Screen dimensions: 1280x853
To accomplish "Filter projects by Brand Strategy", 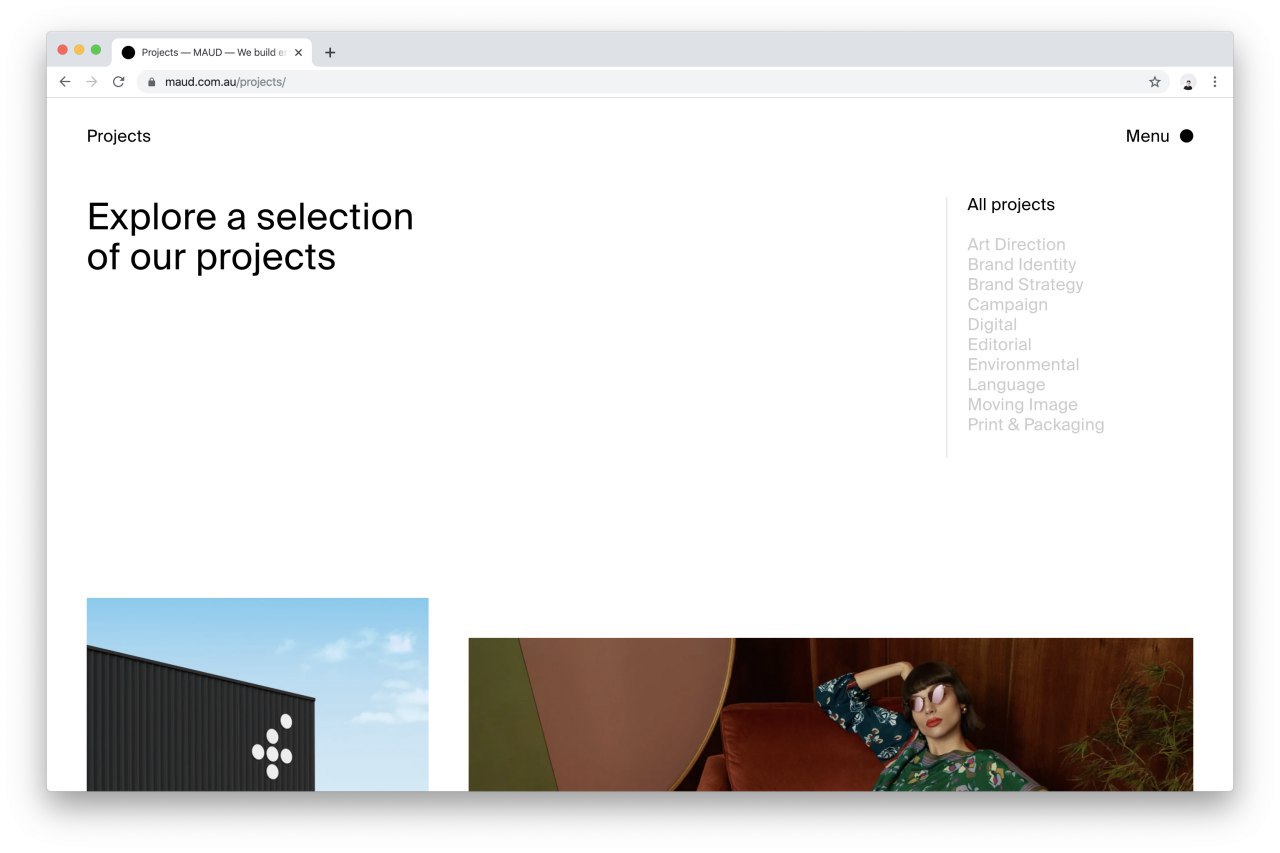I will [1025, 284].
